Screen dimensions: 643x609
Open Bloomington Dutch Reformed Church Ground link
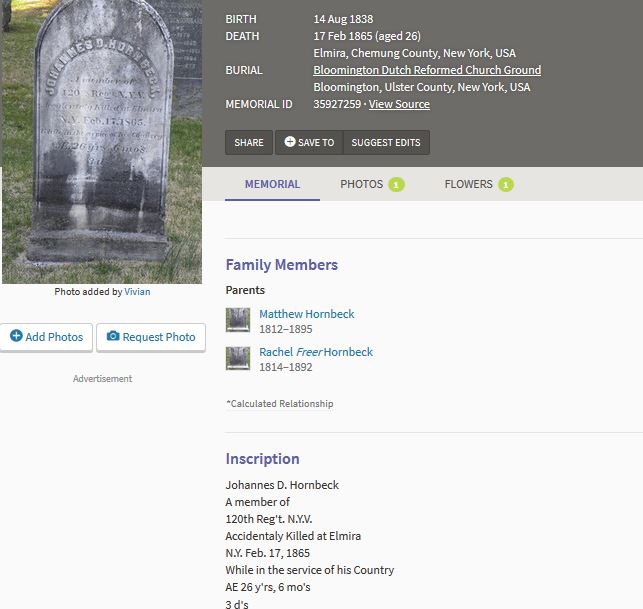pyautogui.click(x=427, y=70)
